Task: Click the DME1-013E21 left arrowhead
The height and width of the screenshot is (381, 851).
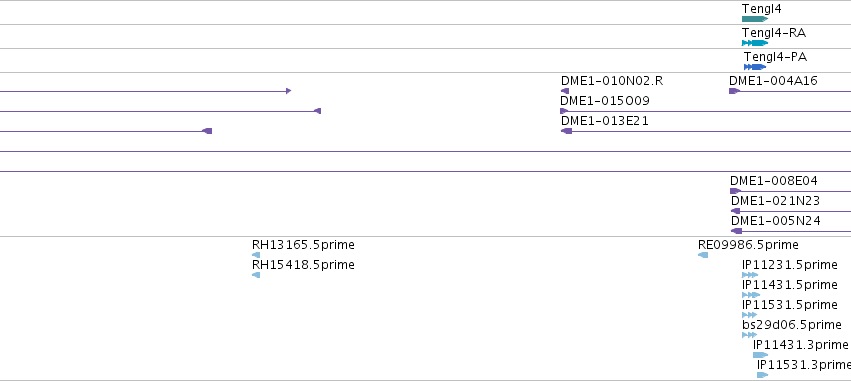Action: (566, 131)
